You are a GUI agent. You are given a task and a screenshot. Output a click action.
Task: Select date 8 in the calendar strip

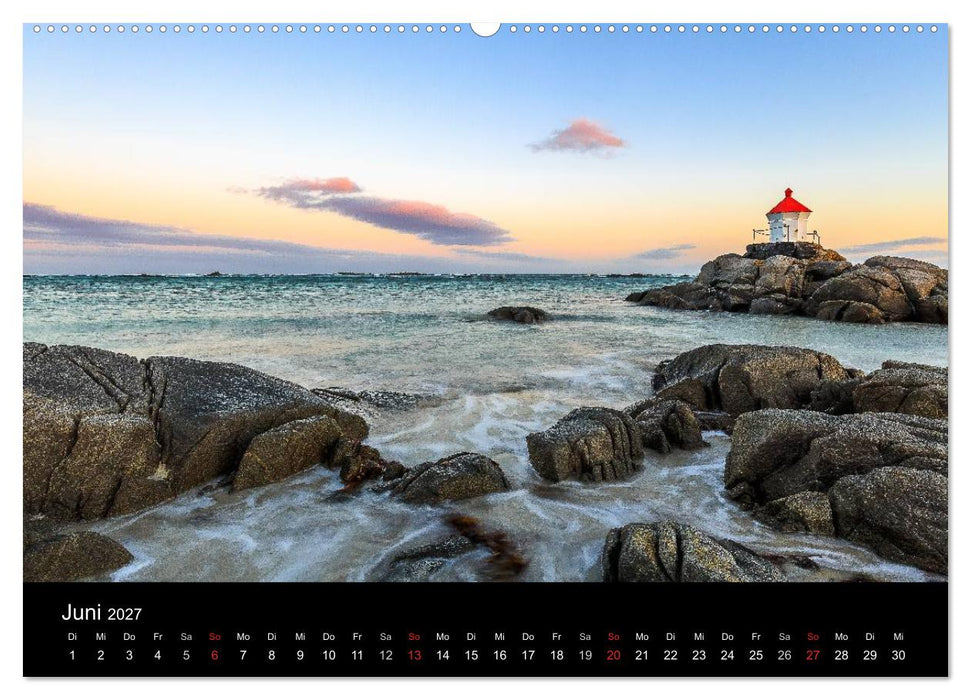pos(272,655)
